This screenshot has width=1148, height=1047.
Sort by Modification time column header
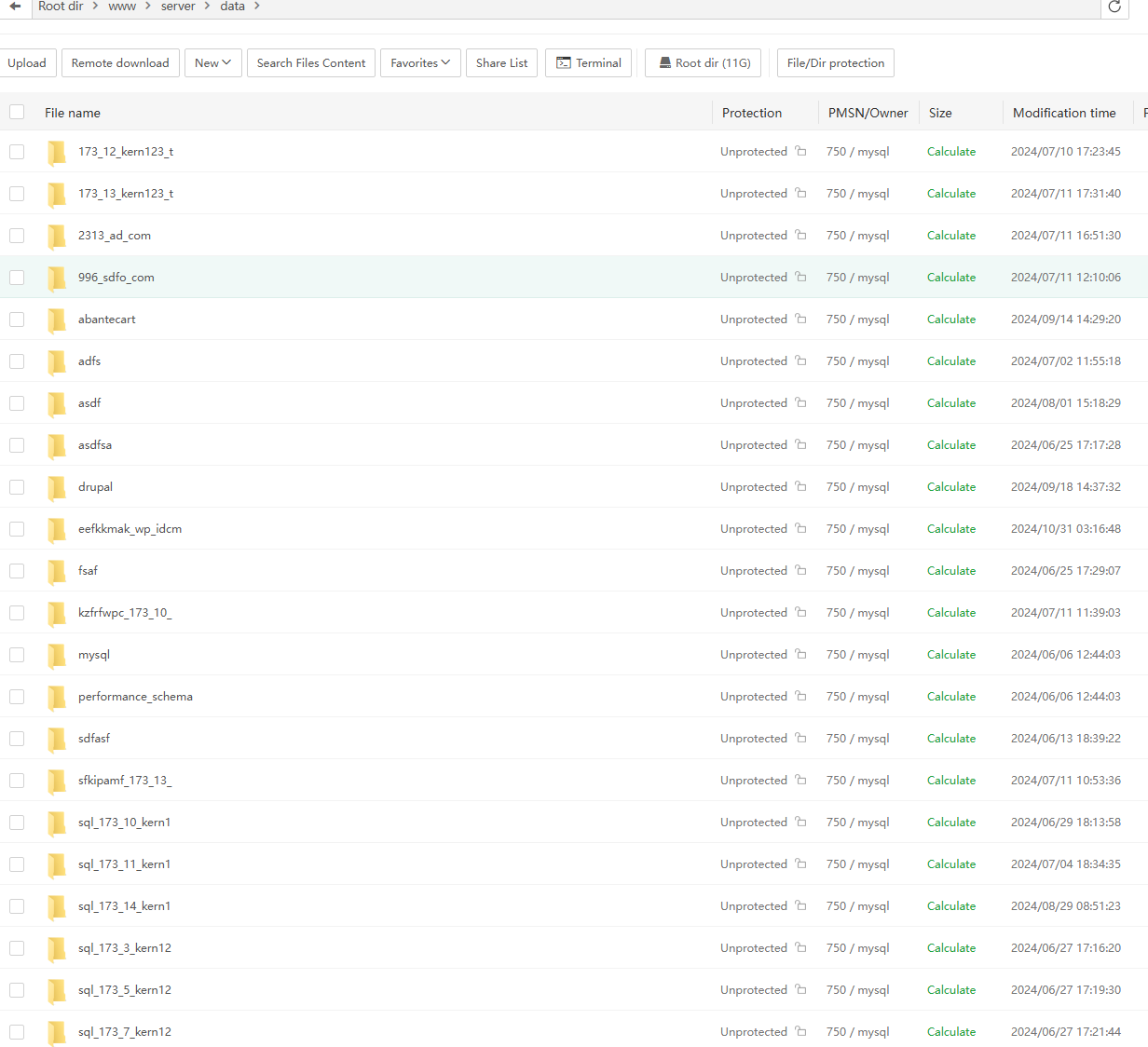(x=1063, y=113)
